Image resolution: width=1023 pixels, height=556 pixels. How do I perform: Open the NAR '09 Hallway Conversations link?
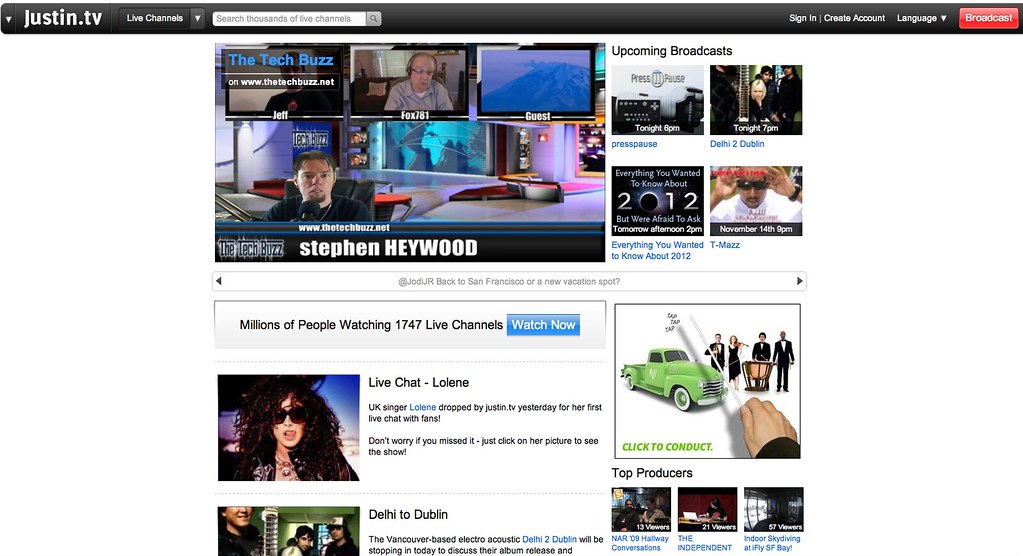[x=640, y=544]
